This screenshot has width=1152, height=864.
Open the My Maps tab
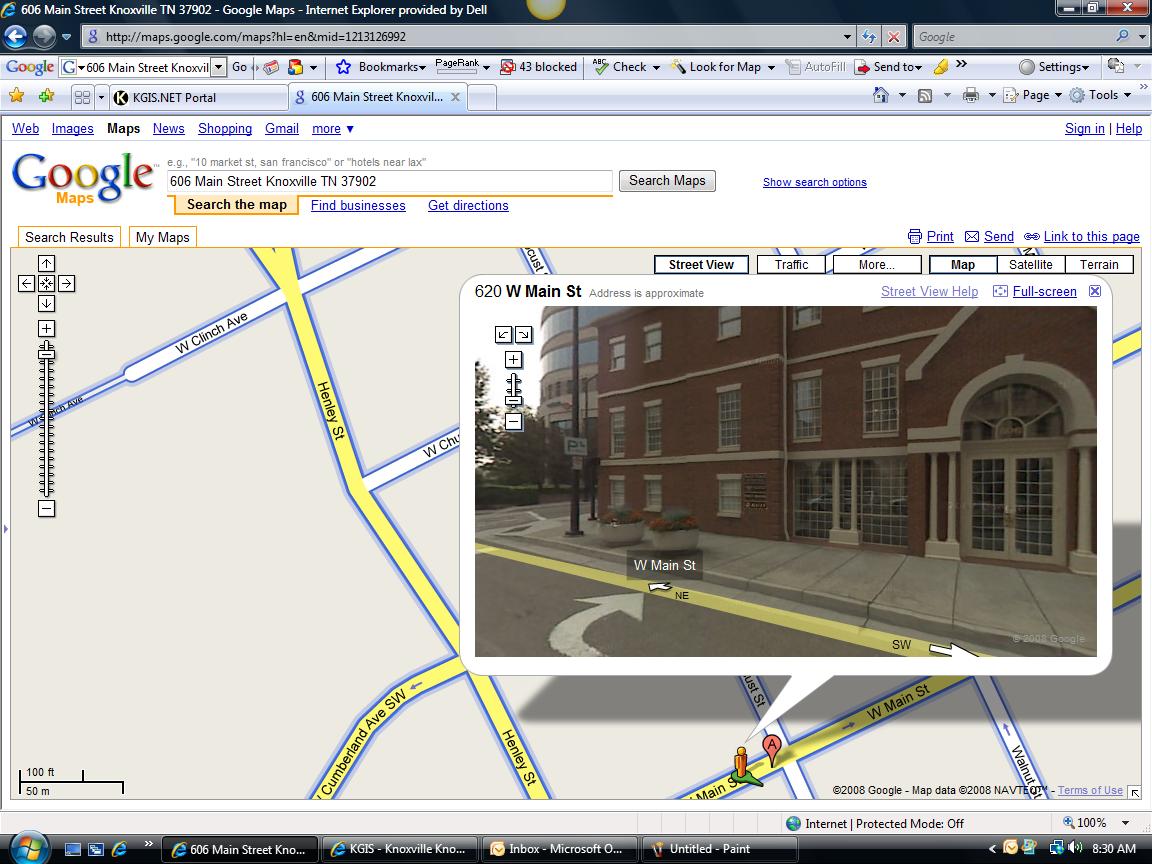162,237
